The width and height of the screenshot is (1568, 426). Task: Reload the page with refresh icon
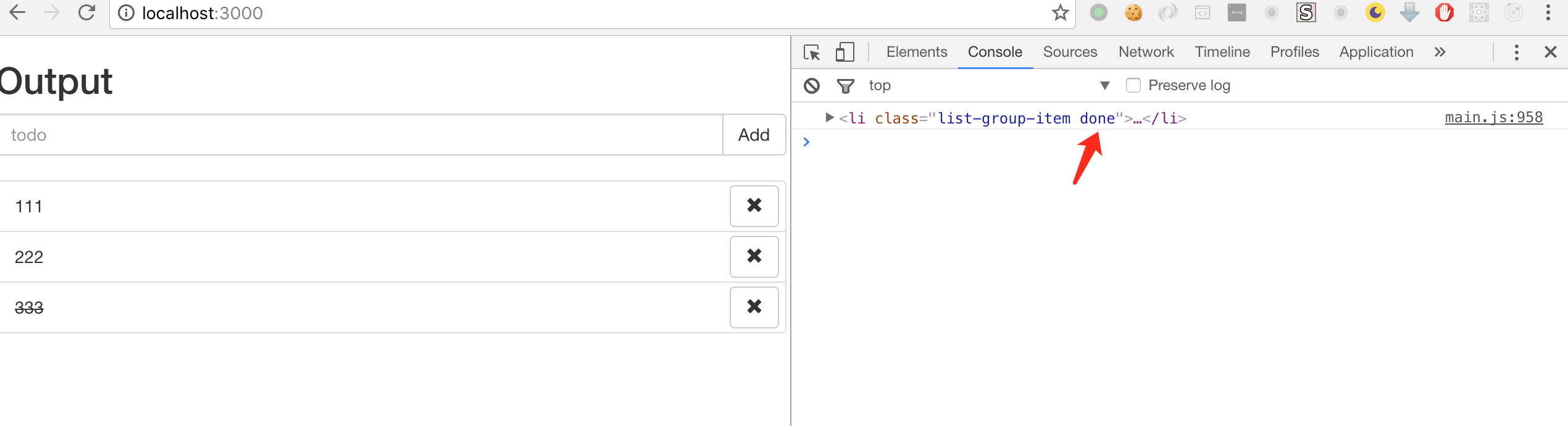point(87,13)
